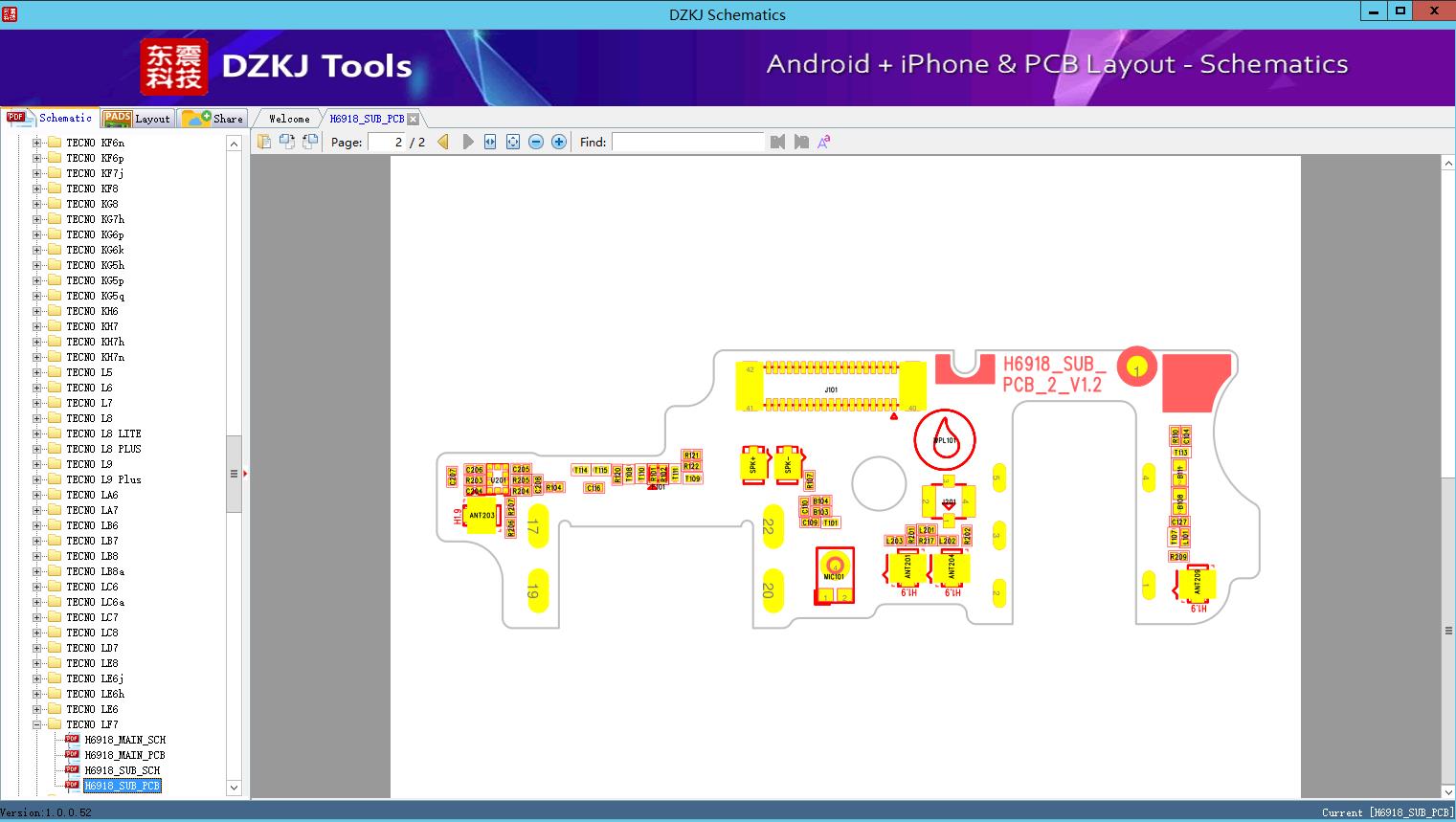Select the TECNO LE6 folder
Image resolution: width=1456 pixels, height=822 pixels.
coord(92,709)
